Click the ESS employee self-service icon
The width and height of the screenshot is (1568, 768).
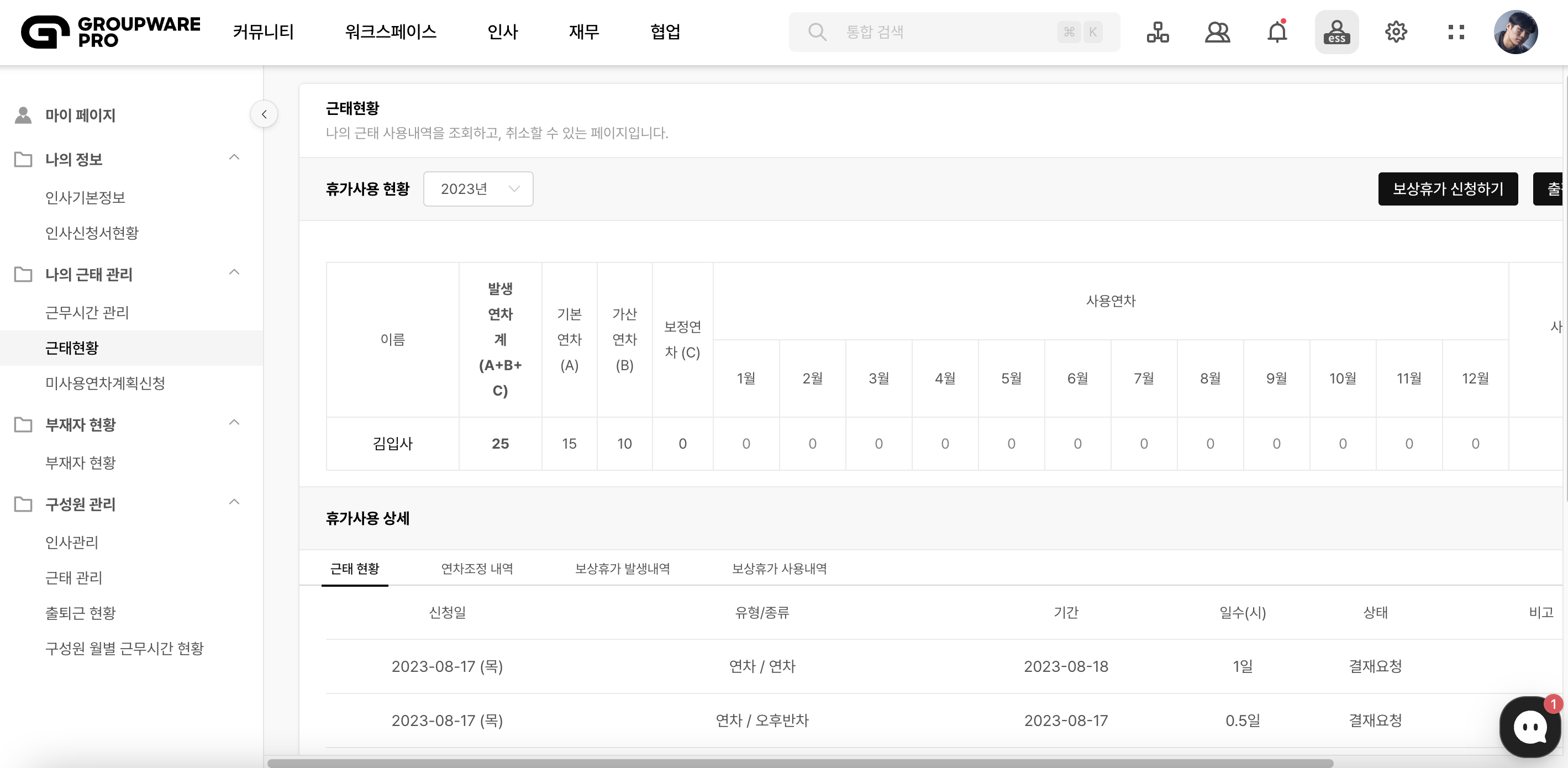tap(1336, 31)
